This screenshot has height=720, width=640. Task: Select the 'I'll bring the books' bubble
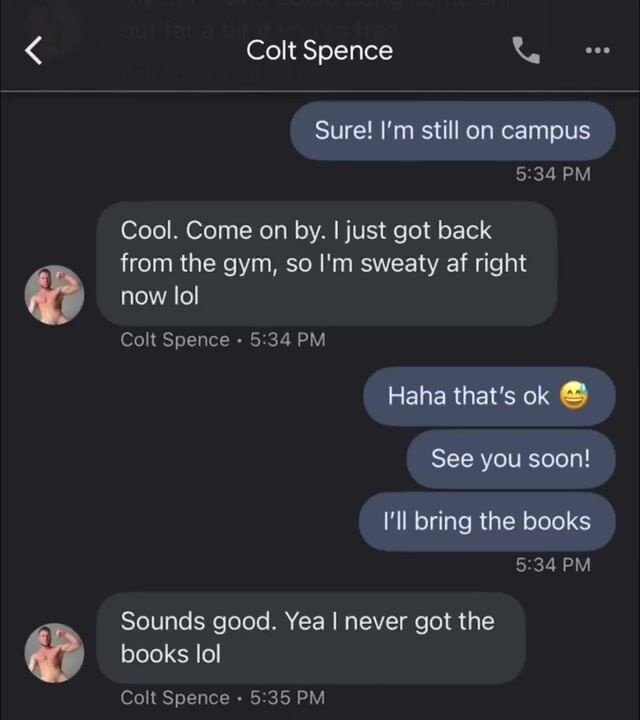(487, 522)
